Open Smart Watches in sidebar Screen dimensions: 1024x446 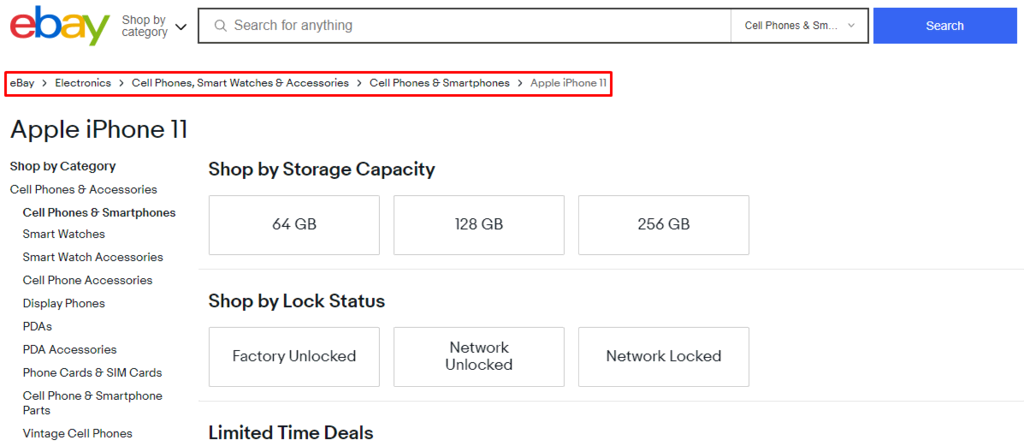pyautogui.click(x=64, y=234)
